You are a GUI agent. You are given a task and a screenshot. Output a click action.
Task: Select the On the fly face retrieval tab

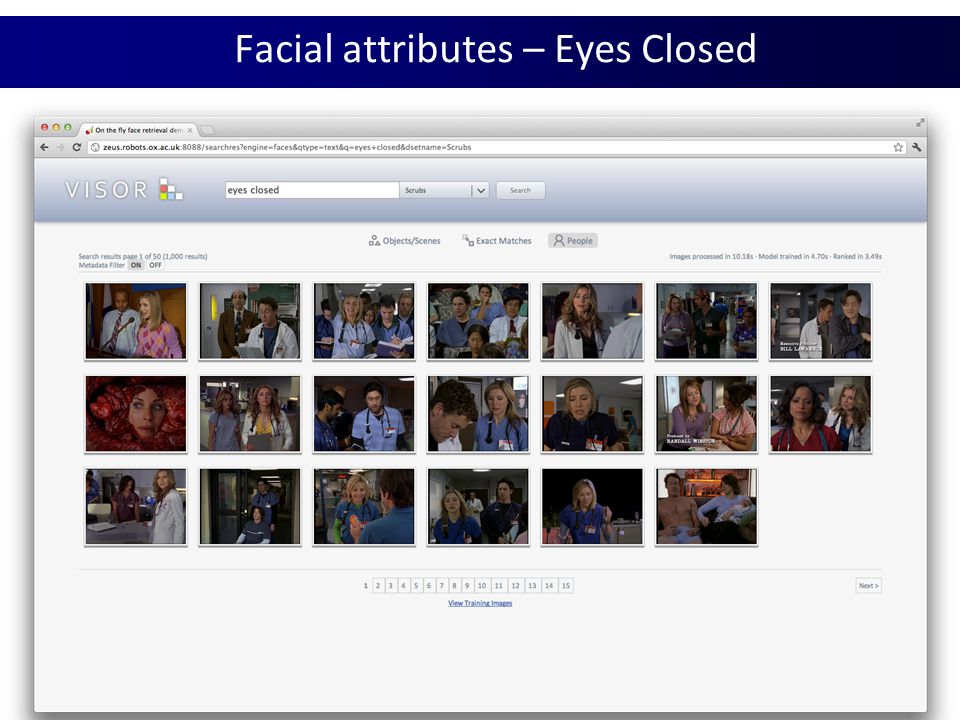click(138, 130)
